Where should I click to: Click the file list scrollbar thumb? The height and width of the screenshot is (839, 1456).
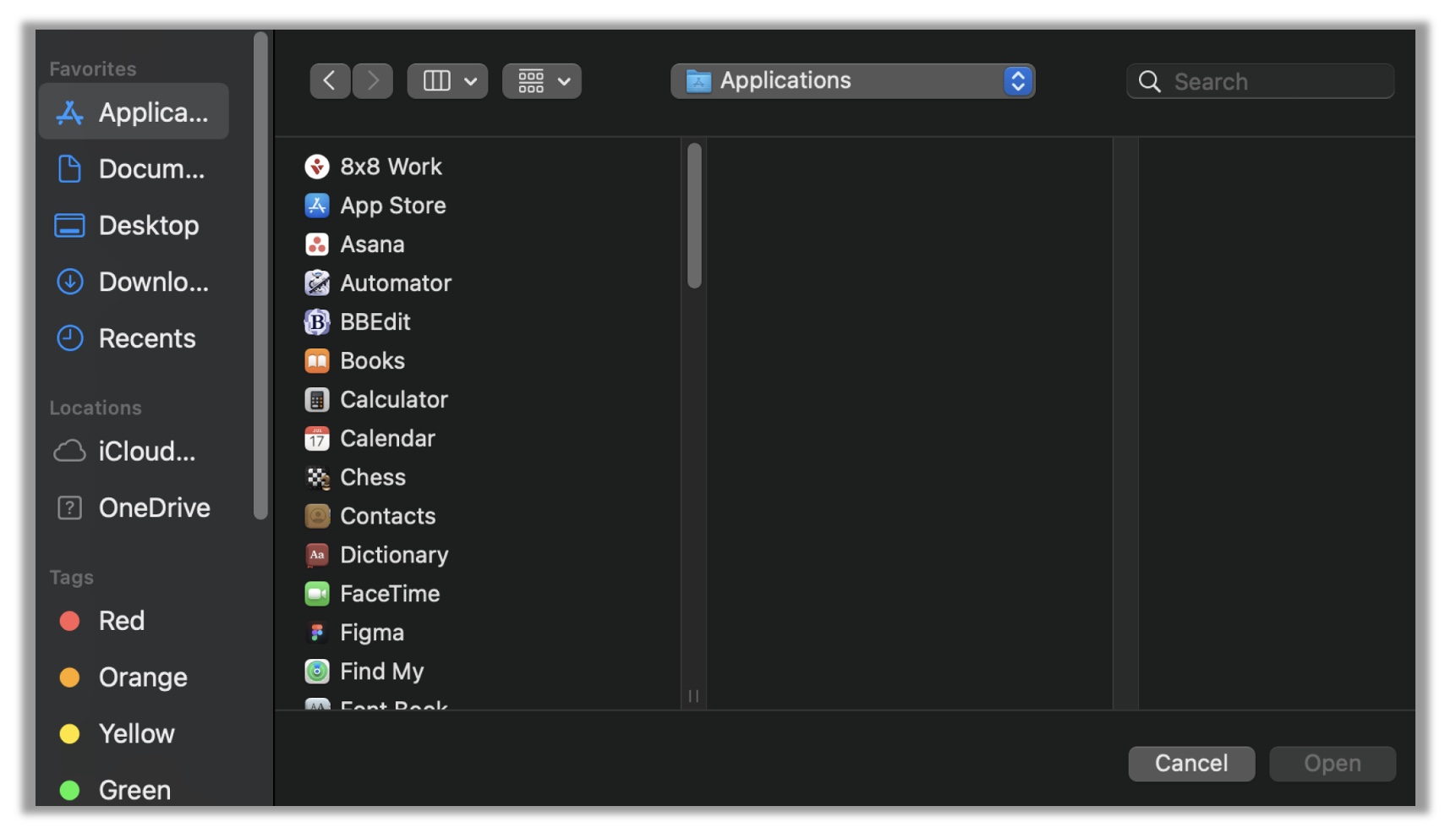coord(694,216)
